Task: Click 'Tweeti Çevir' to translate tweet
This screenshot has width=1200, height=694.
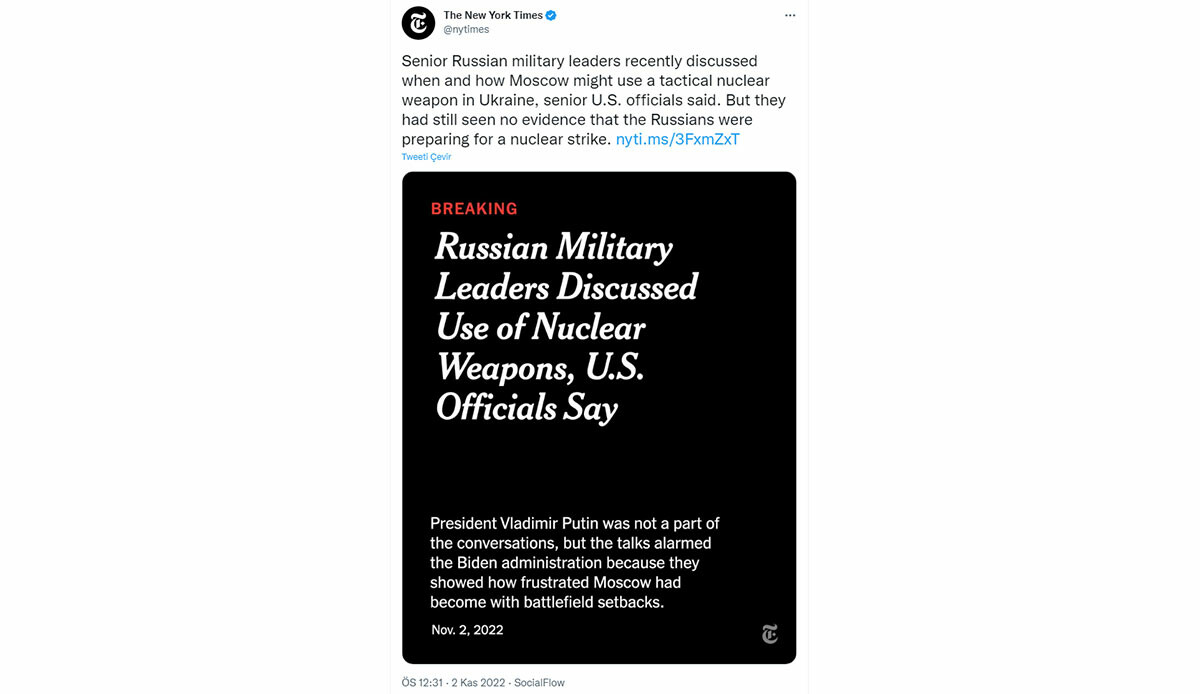Action: coord(426,157)
